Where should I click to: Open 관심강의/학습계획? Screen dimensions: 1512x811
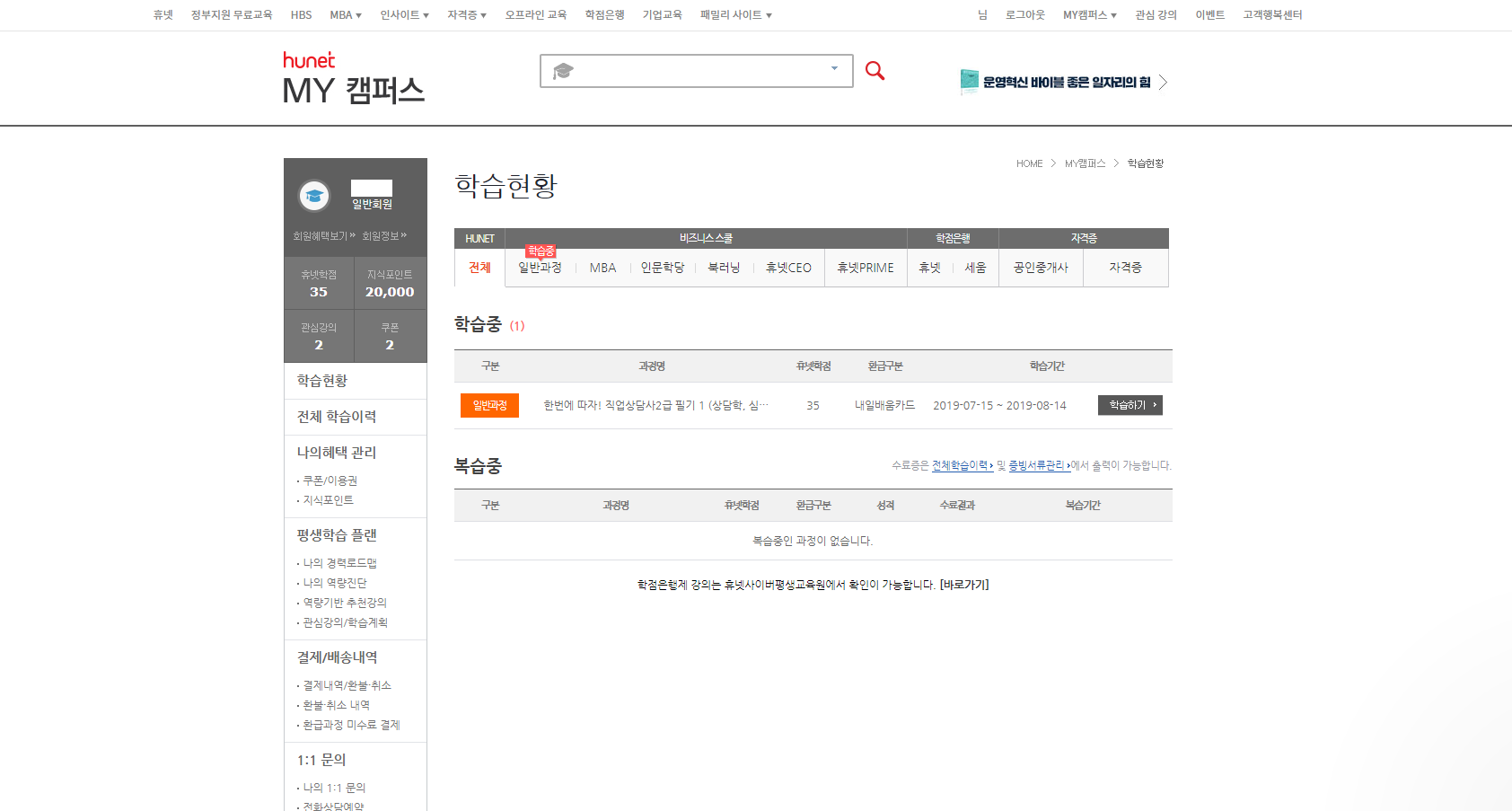click(x=345, y=622)
